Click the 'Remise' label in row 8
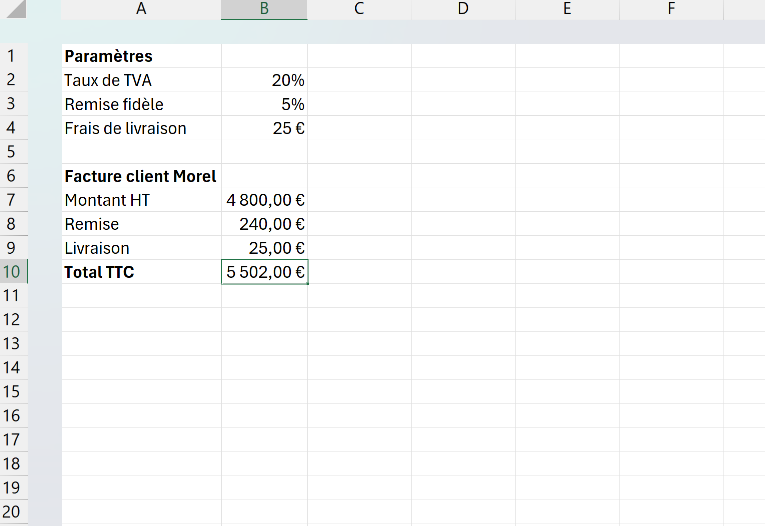 [141, 224]
